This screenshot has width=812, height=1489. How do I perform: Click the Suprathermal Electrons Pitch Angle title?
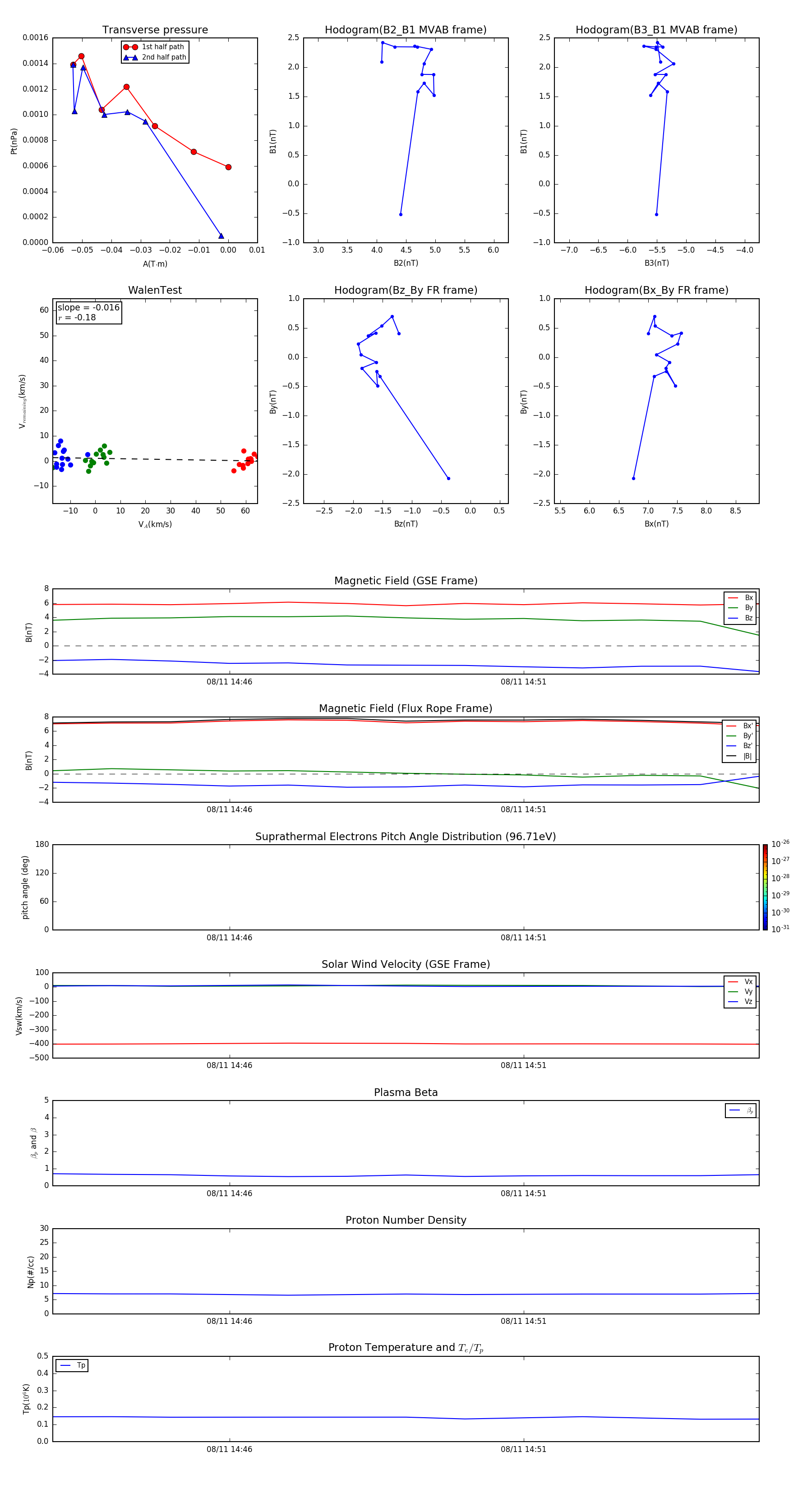406,837
